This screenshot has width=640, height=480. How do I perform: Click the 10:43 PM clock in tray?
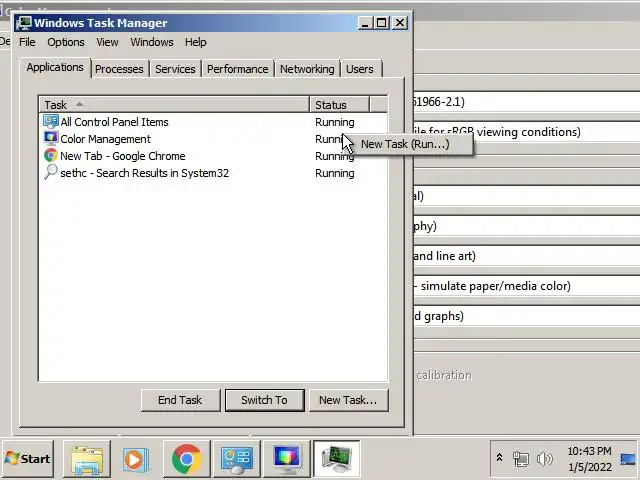[x=589, y=451]
